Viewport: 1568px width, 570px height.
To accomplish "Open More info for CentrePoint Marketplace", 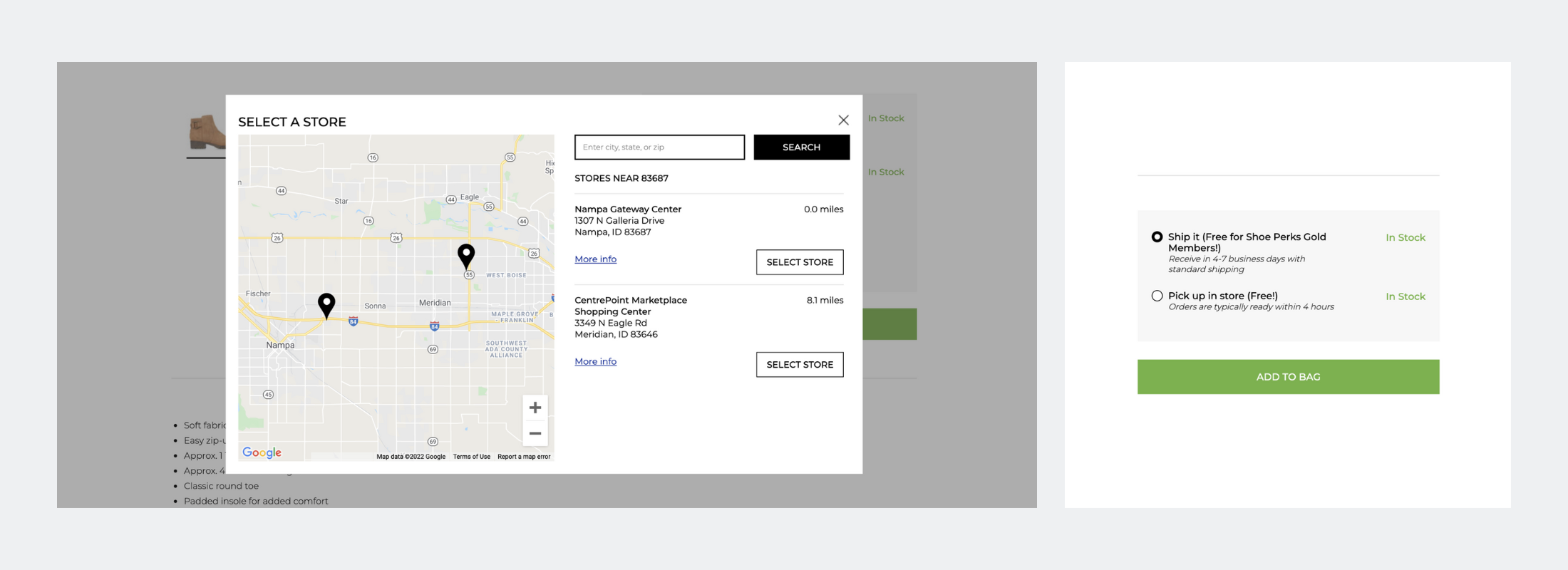I will (596, 362).
